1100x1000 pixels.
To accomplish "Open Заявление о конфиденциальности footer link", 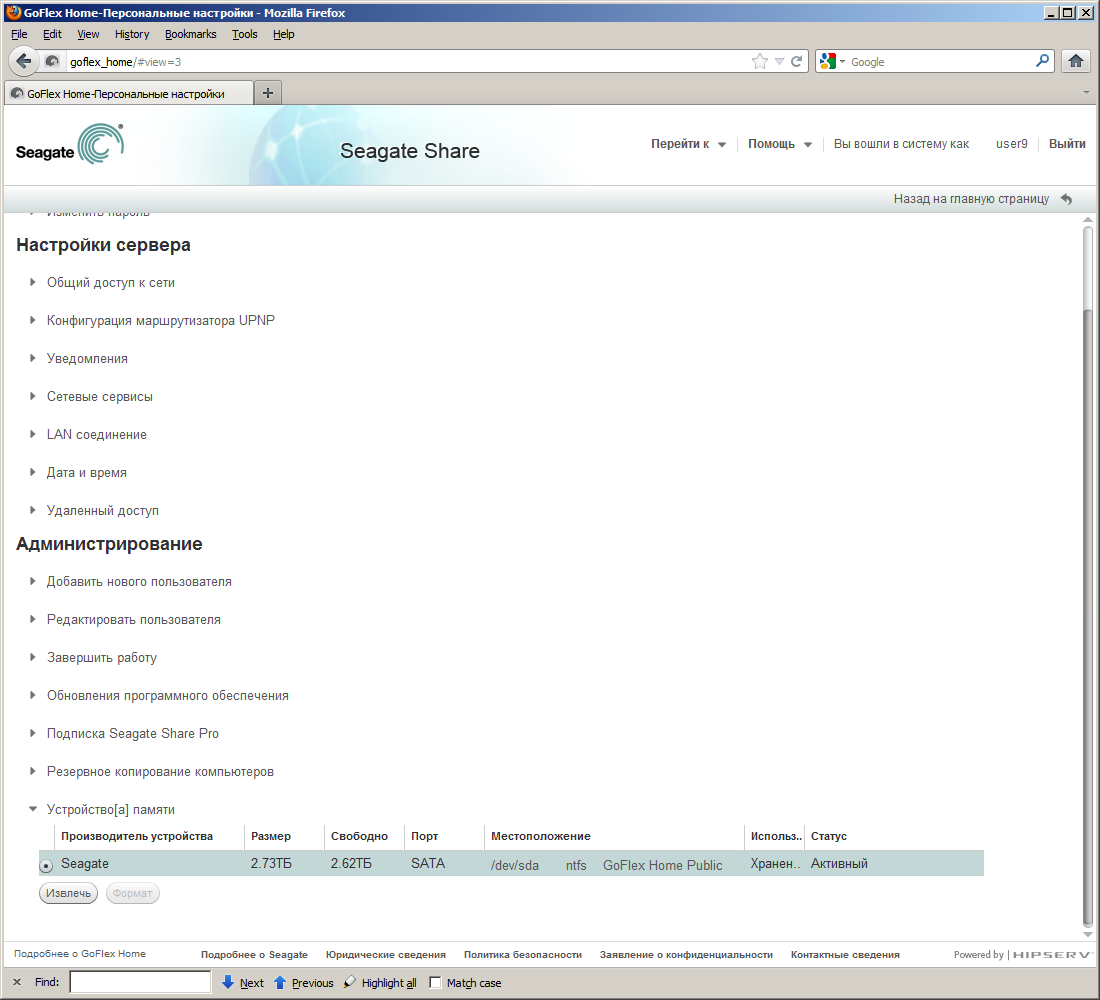I will (686, 954).
